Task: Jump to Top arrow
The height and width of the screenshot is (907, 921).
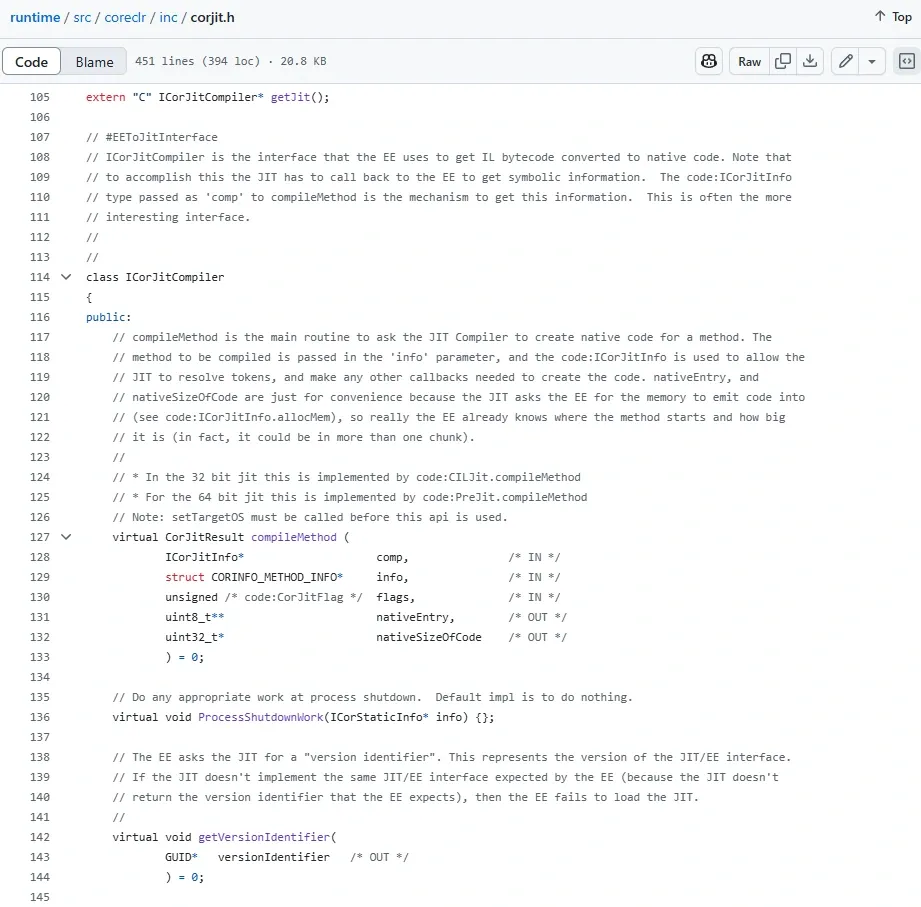Action: (893, 16)
